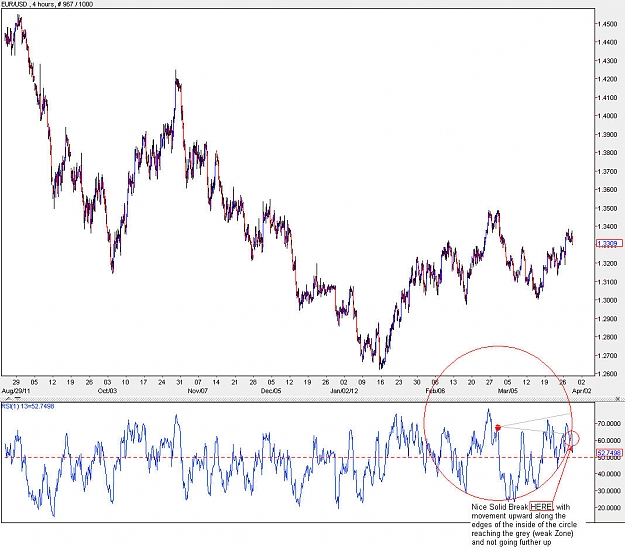Viewport: 625px width, 550px height.
Task: Click the 1.4000 price axis label
Action: pos(608,116)
